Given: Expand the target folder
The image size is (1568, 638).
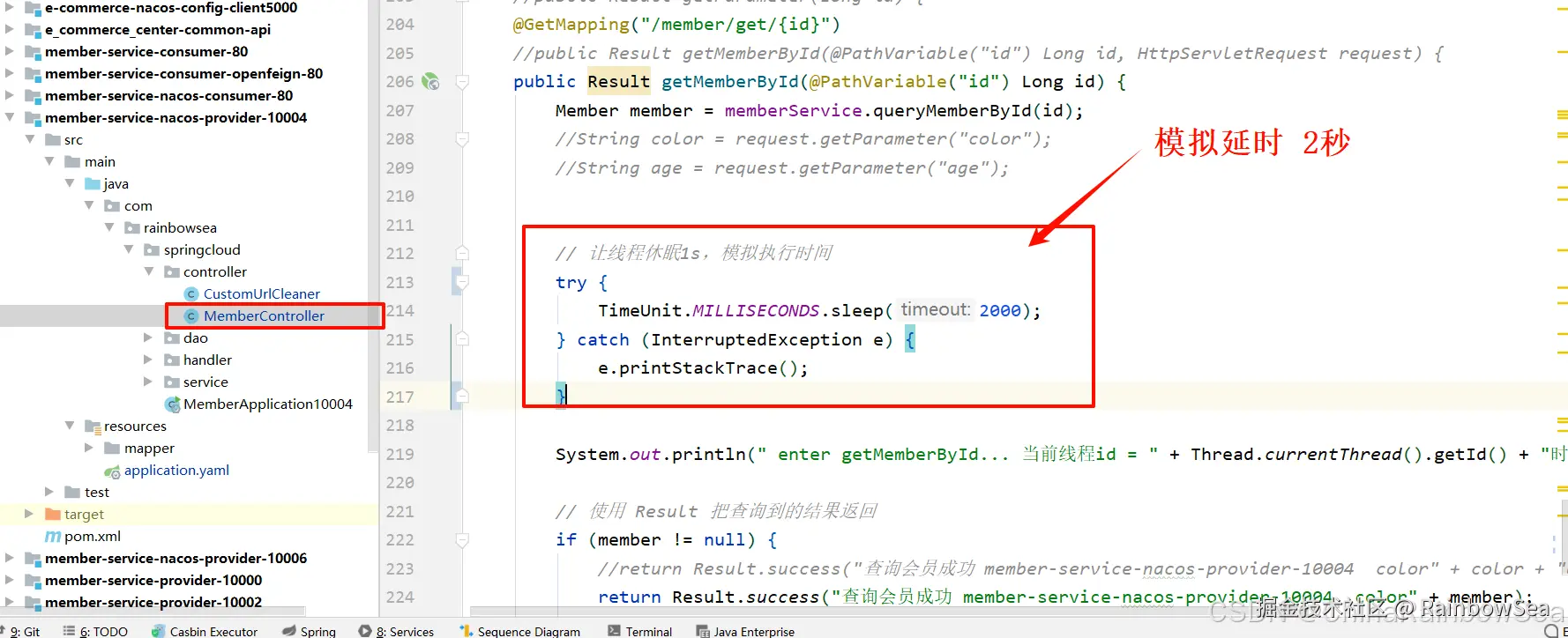Looking at the screenshot, I should pyautogui.click(x=29, y=514).
